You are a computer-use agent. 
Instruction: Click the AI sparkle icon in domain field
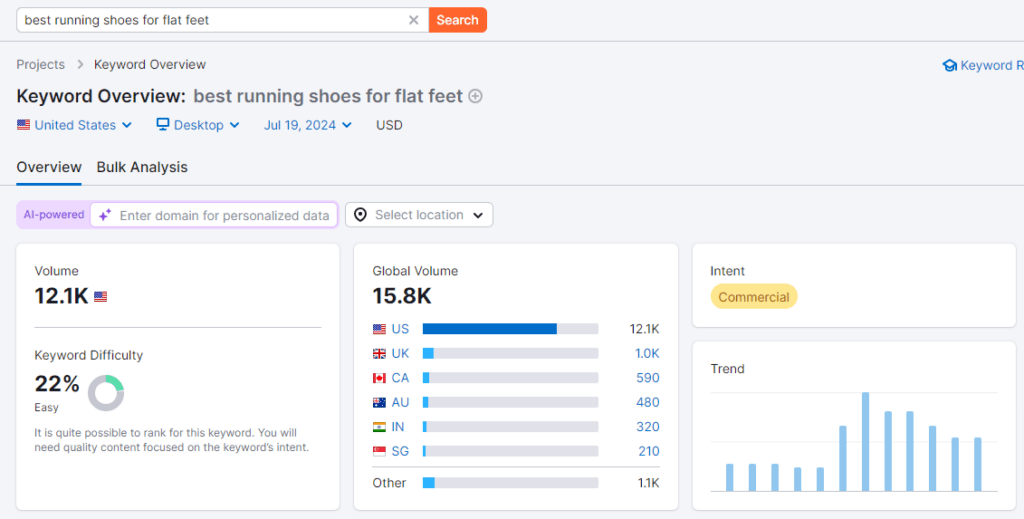click(105, 215)
